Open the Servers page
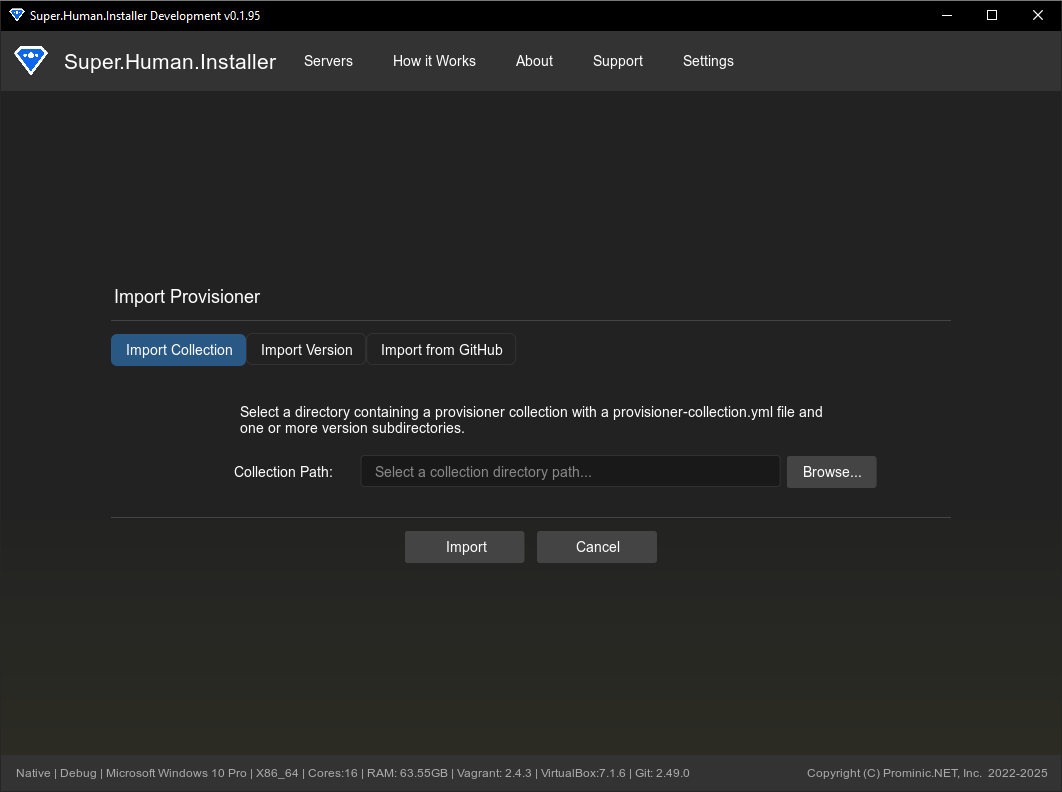The width and height of the screenshot is (1062, 792). click(x=328, y=61)
